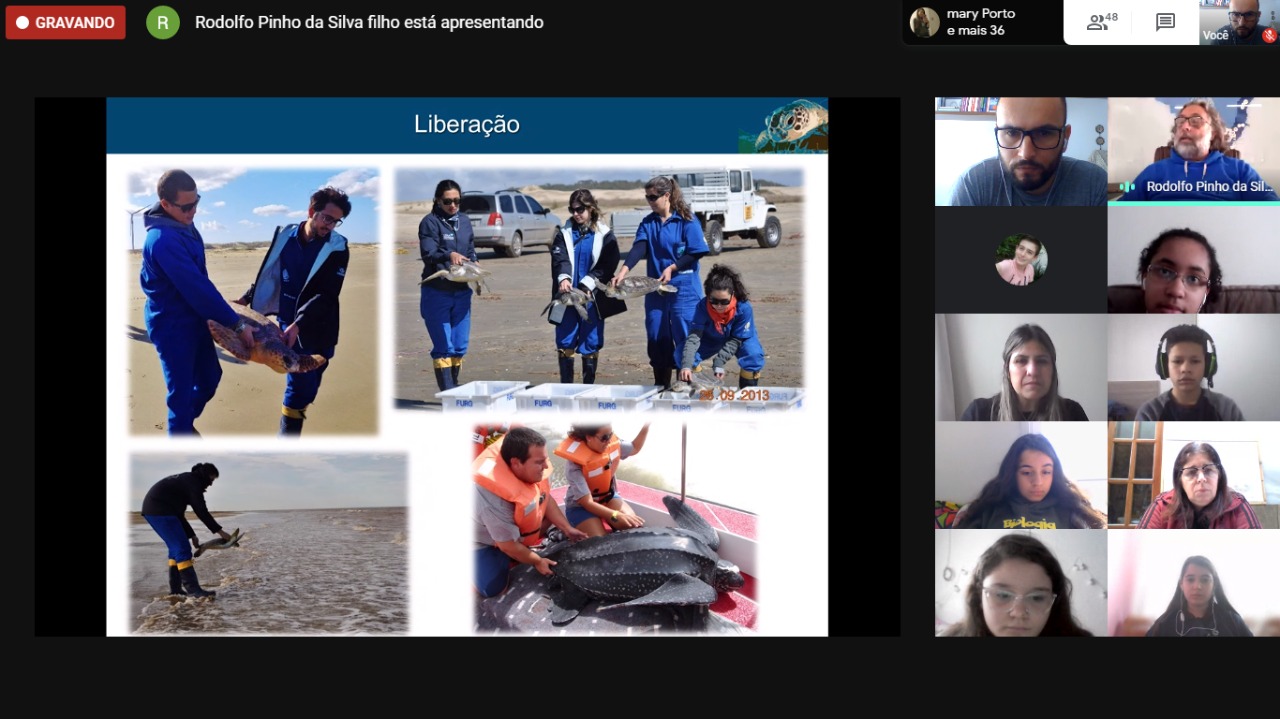This screenshot has height=719, width=1280.
Task: Click the slide photo dated 06.09.2013
Action: pyautogui.click(x=599, y=290)
